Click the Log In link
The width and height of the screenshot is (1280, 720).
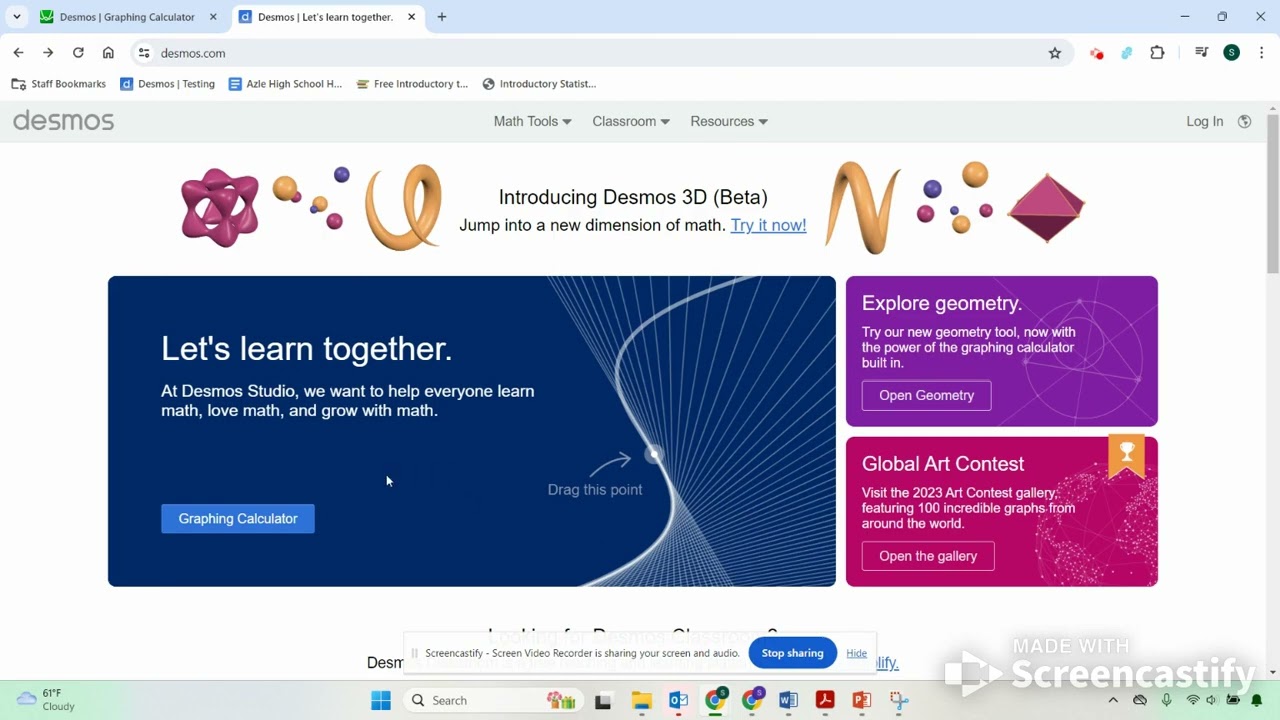click(x=1204, y=121)
